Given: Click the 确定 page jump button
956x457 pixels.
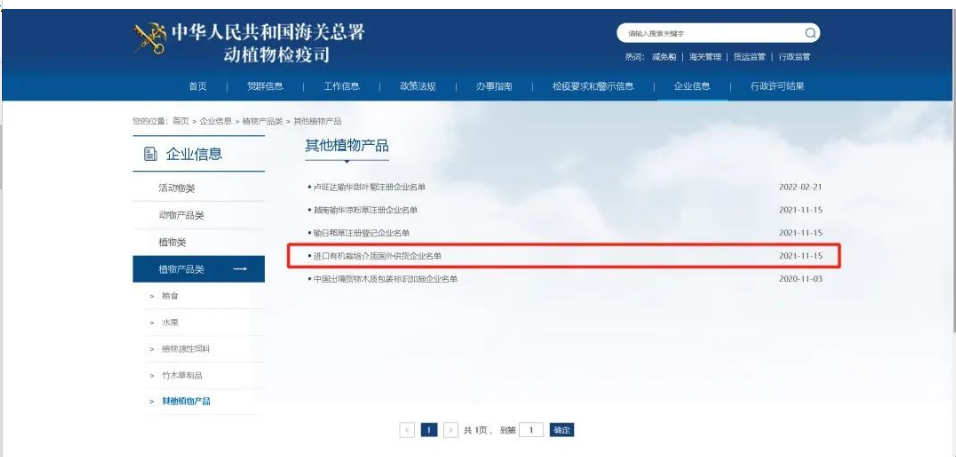Looking at the screenshot, I should (x=562, y=430).
